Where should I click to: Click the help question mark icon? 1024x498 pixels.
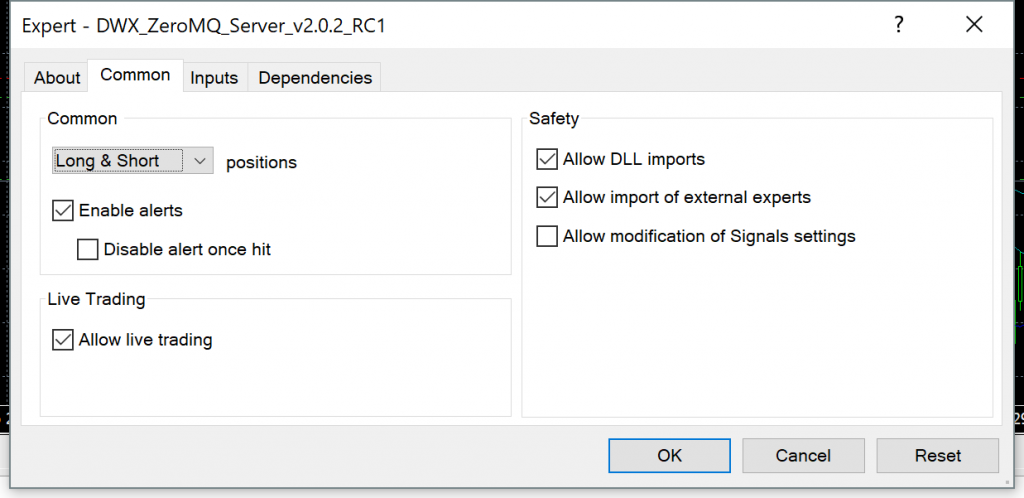pyautogui.click(x=901, y=26)
